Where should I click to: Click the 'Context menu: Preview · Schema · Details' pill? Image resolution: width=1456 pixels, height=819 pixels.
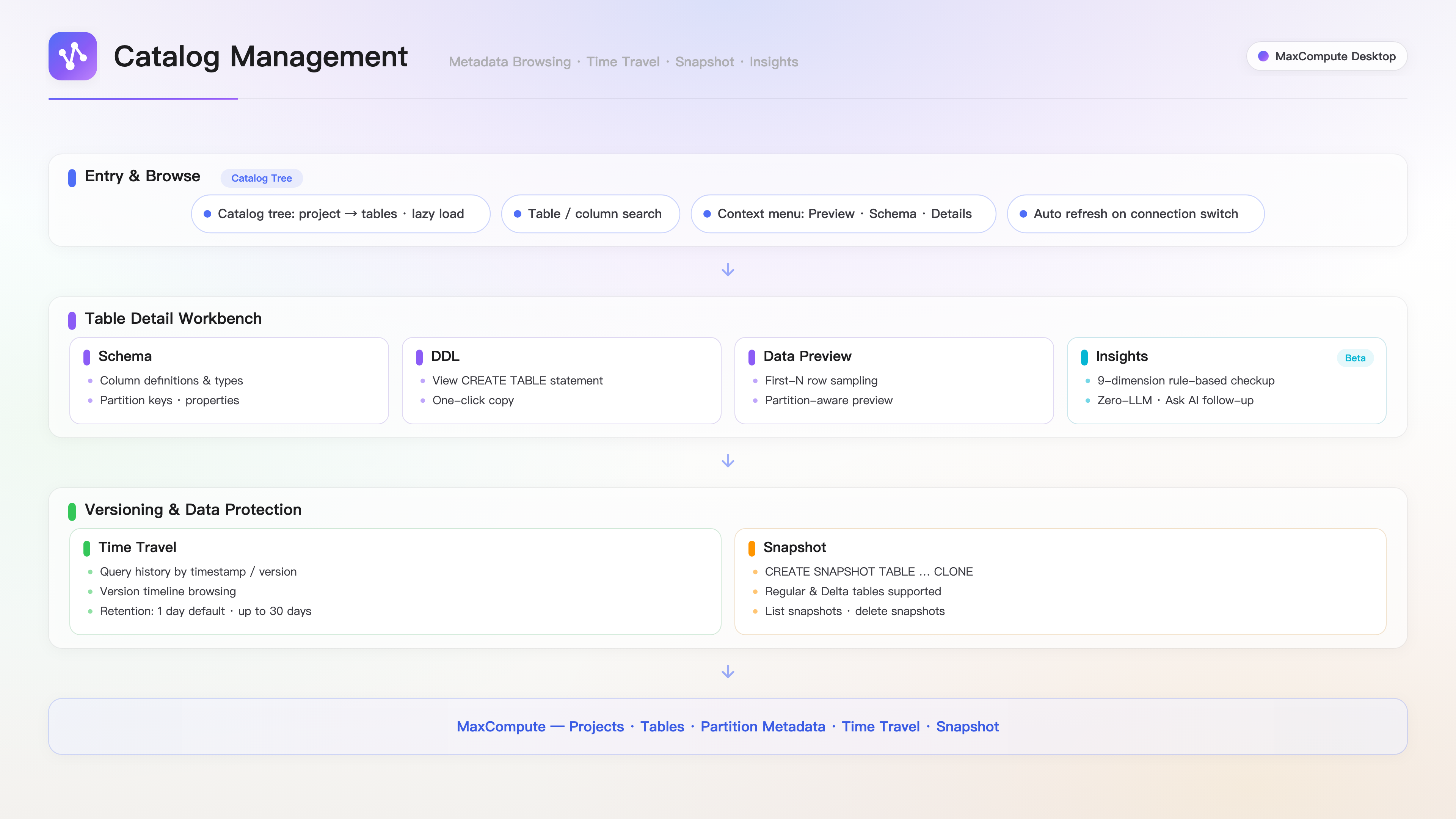(843, 213)
